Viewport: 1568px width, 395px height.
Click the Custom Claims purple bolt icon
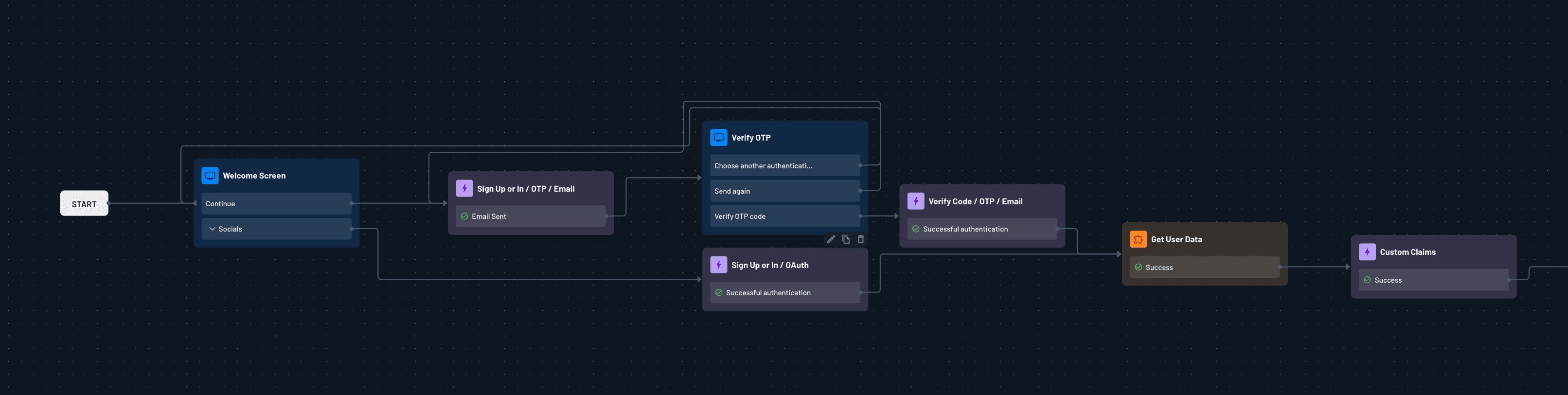[1367, 252]
